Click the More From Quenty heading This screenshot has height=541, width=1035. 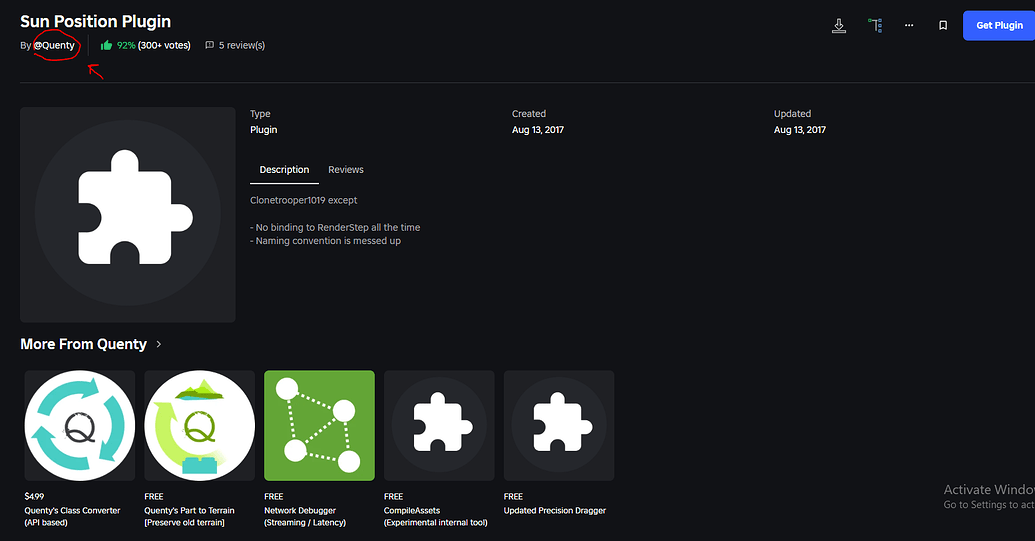83,344
